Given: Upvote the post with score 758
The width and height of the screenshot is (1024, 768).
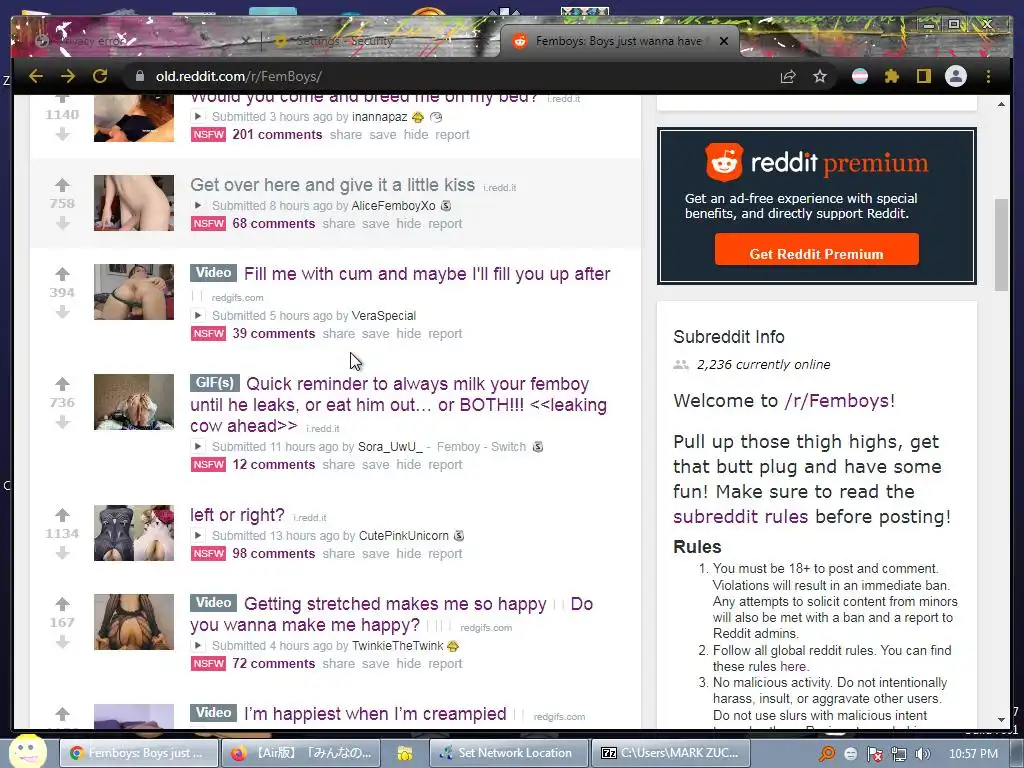Looking at the screenshot, I should [62, 185].
